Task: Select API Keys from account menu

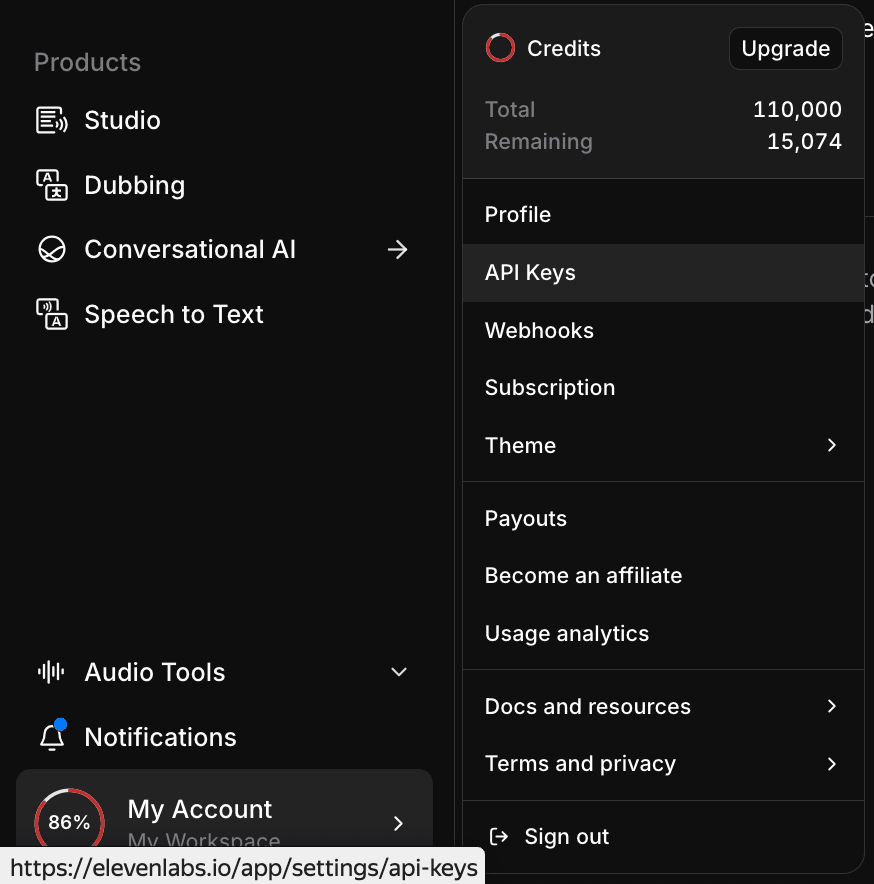Action: [530, 273]
